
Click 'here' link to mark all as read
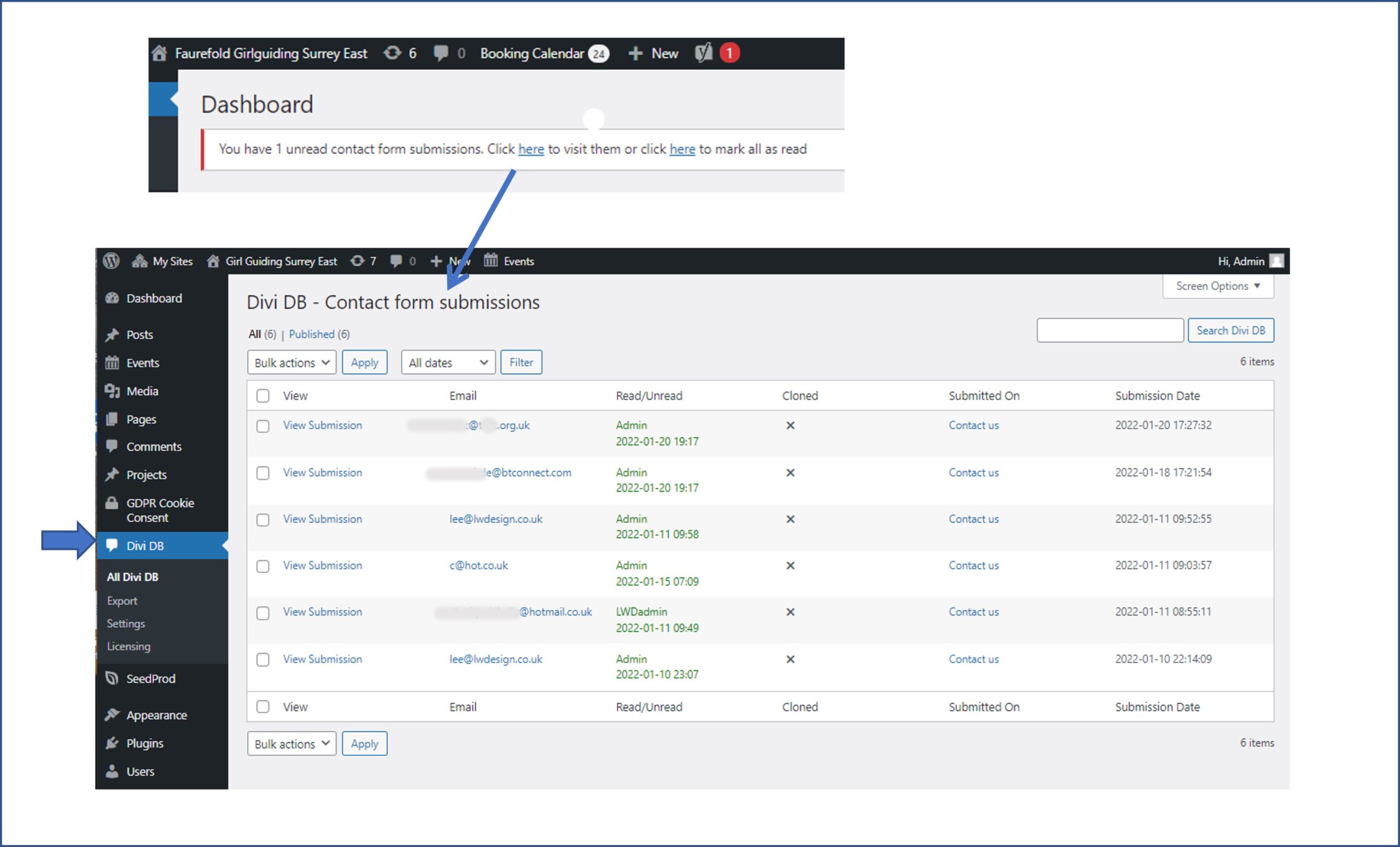(x=682, y=149)
